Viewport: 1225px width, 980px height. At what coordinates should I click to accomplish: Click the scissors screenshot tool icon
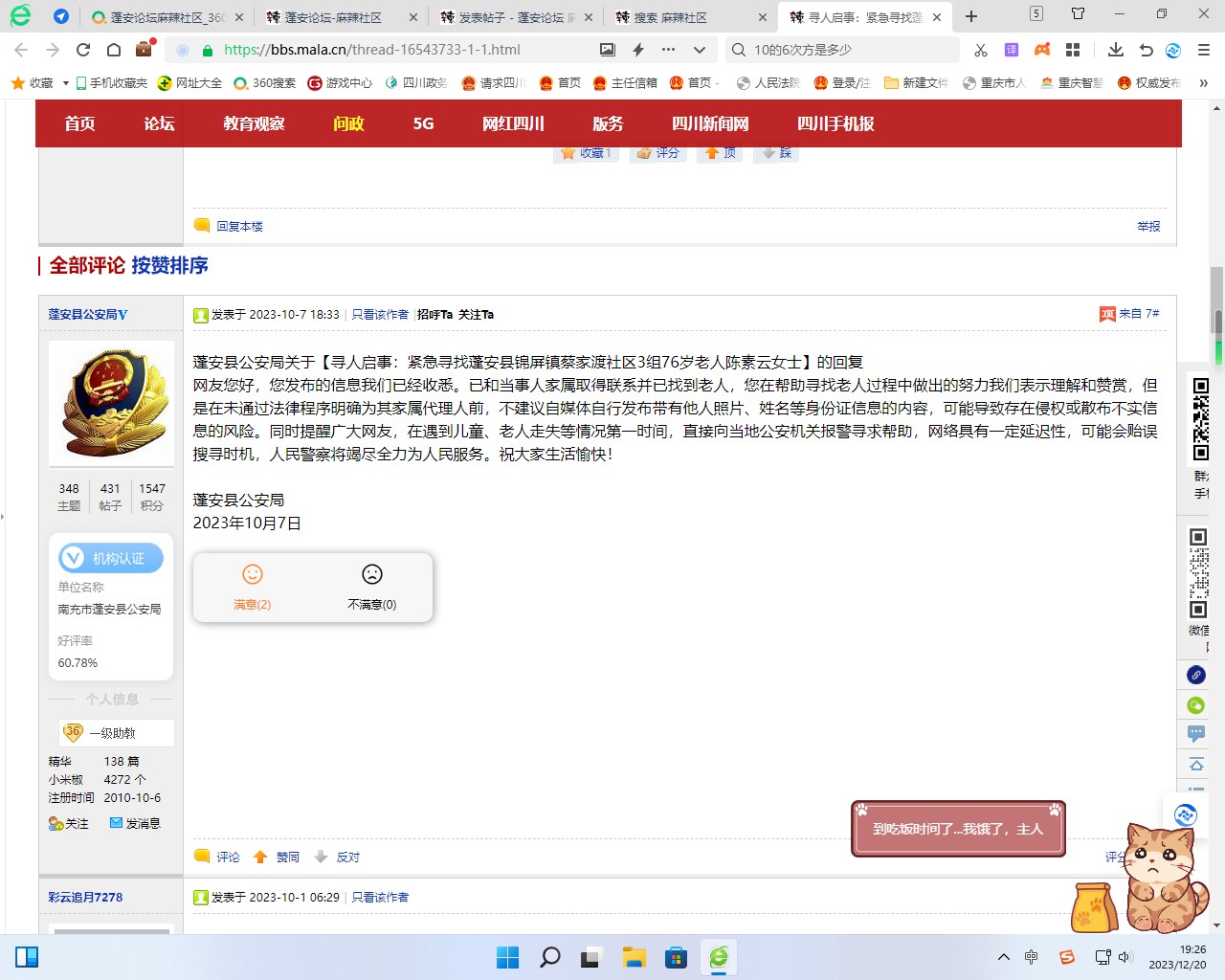[981, 50]
